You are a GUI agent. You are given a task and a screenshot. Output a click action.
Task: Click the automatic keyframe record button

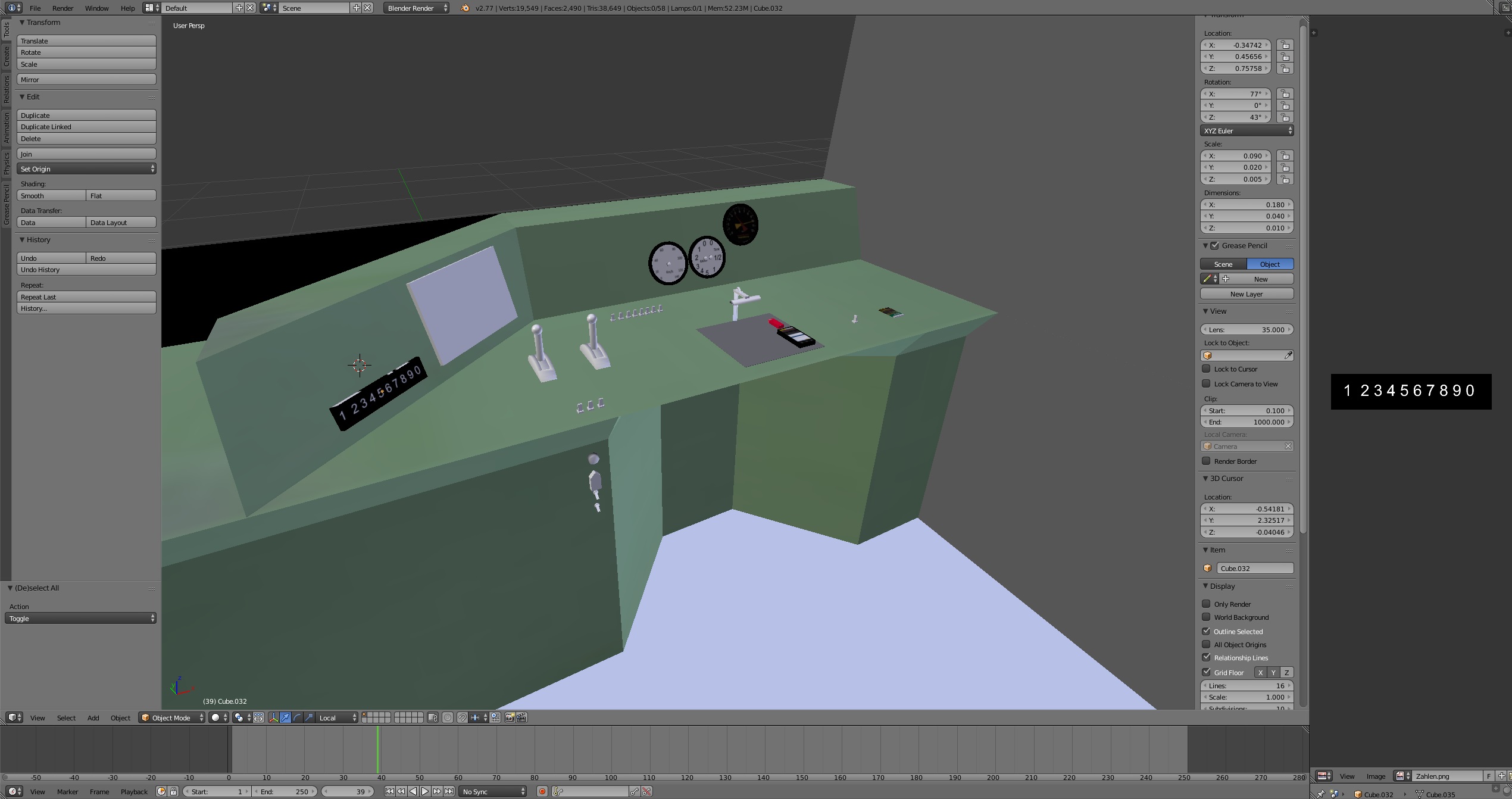(x=542, y=791)
